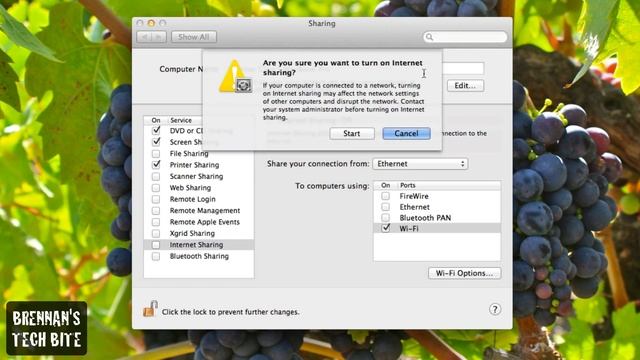Viewport: 640px width, 360px height.
Task: Click the lock icon to prevent changes
Action: point(150,309)
